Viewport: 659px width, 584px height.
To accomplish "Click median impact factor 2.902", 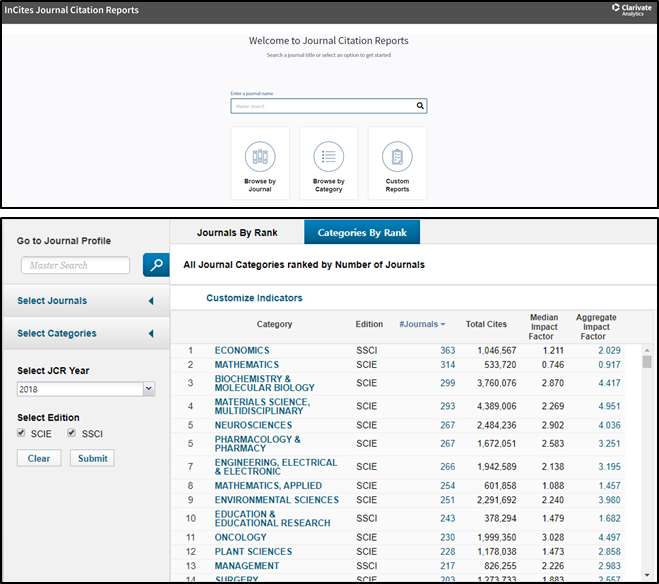I will coord(553,425).
